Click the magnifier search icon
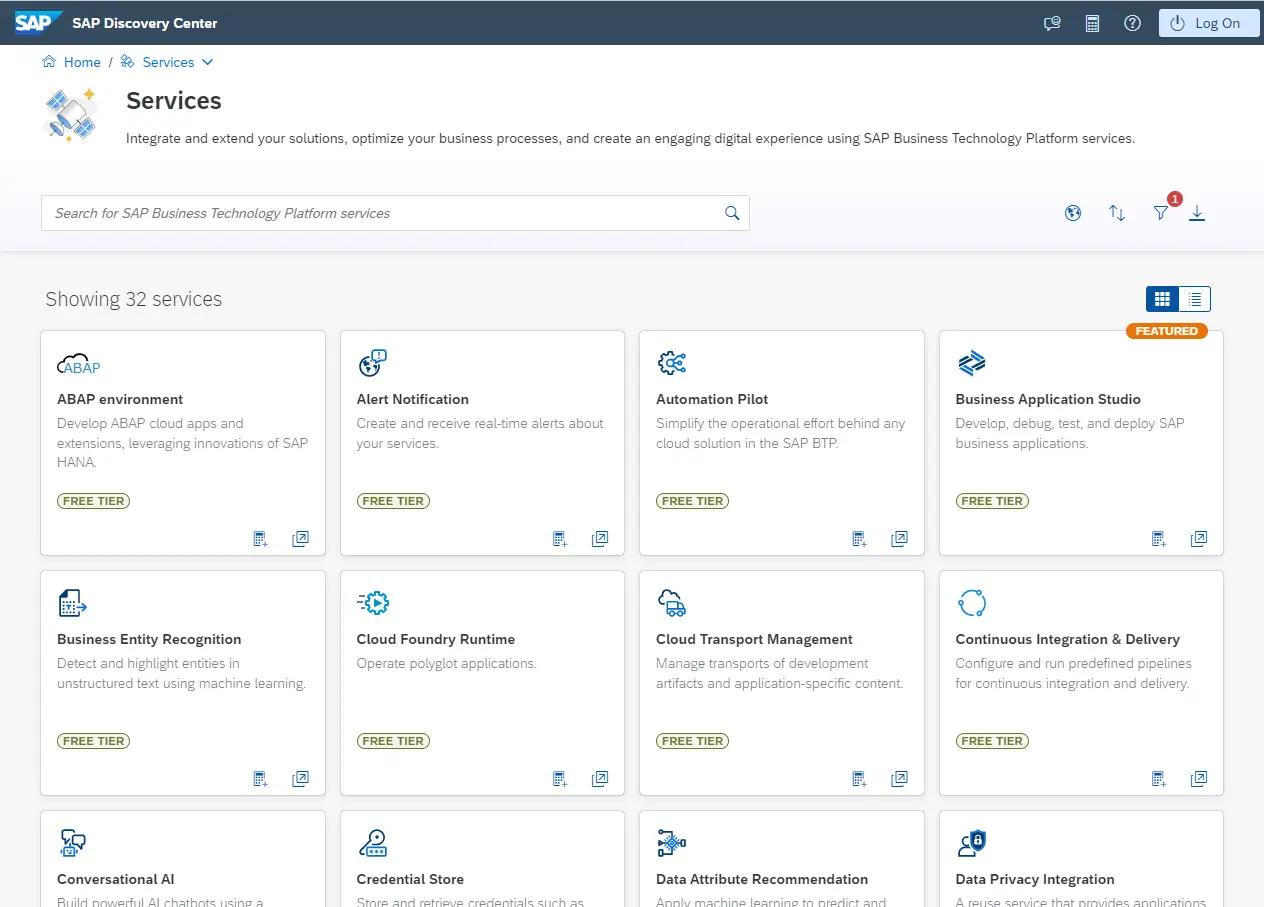Image resolution: width=1264 pixels, height=907 pixels. (x=732, y=213)
